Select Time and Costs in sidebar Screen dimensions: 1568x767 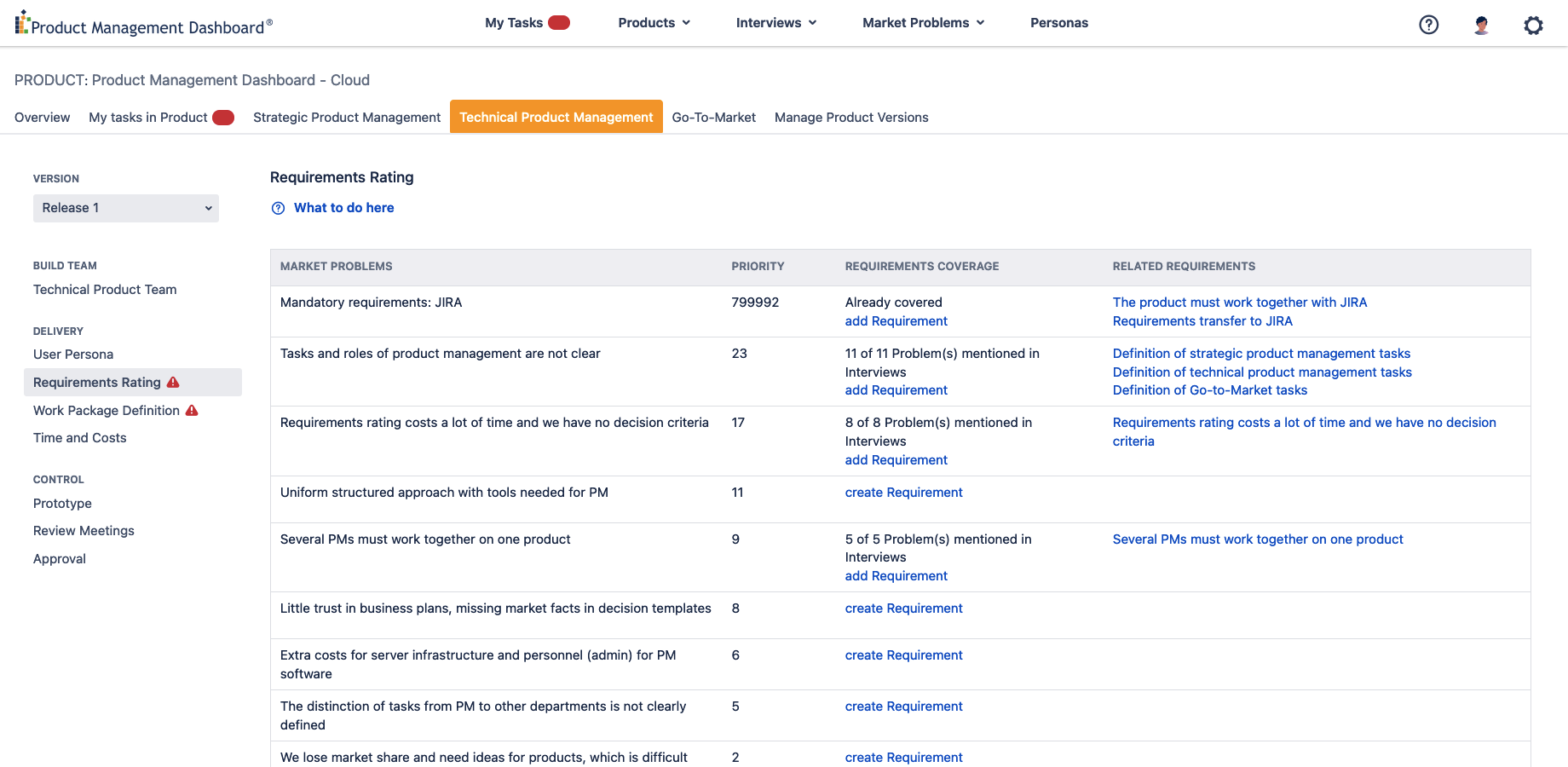point(80,438)
